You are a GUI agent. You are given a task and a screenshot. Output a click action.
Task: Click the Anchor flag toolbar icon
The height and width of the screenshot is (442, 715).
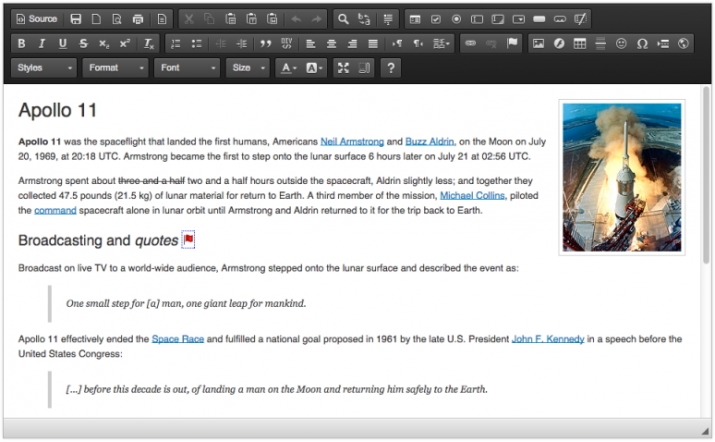click(x=512, y=44)
